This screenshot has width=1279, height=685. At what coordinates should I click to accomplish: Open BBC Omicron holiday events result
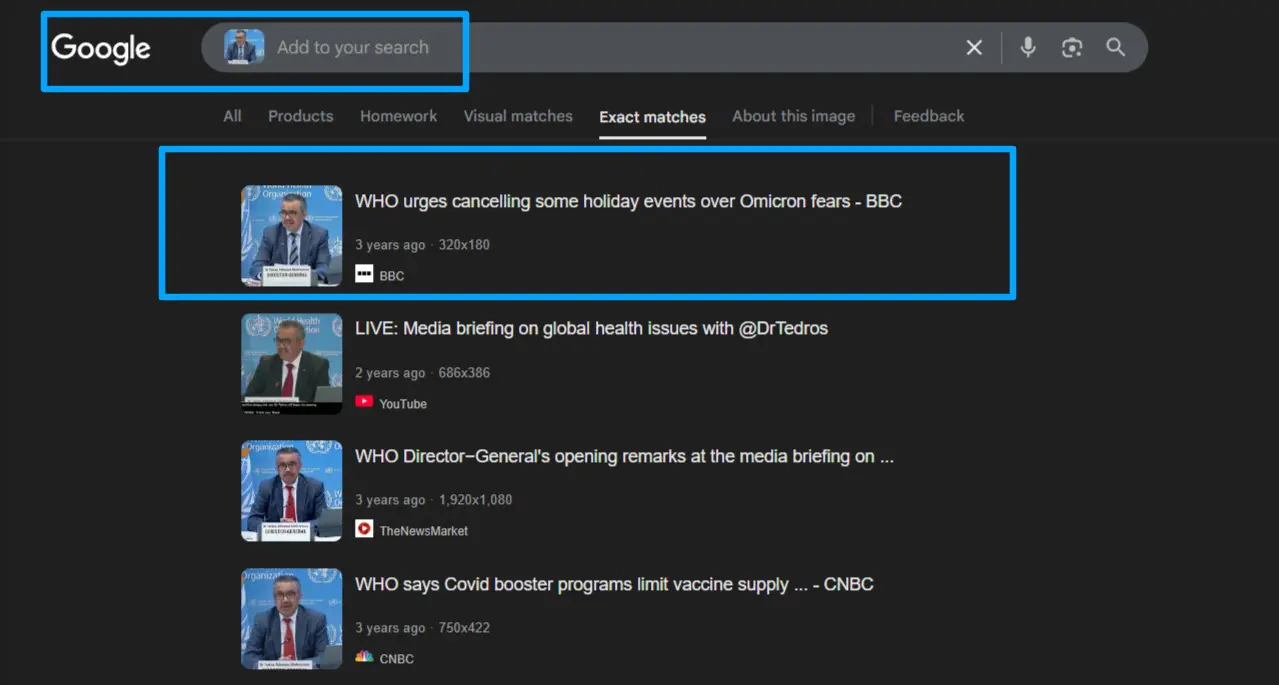coord(628,201)
